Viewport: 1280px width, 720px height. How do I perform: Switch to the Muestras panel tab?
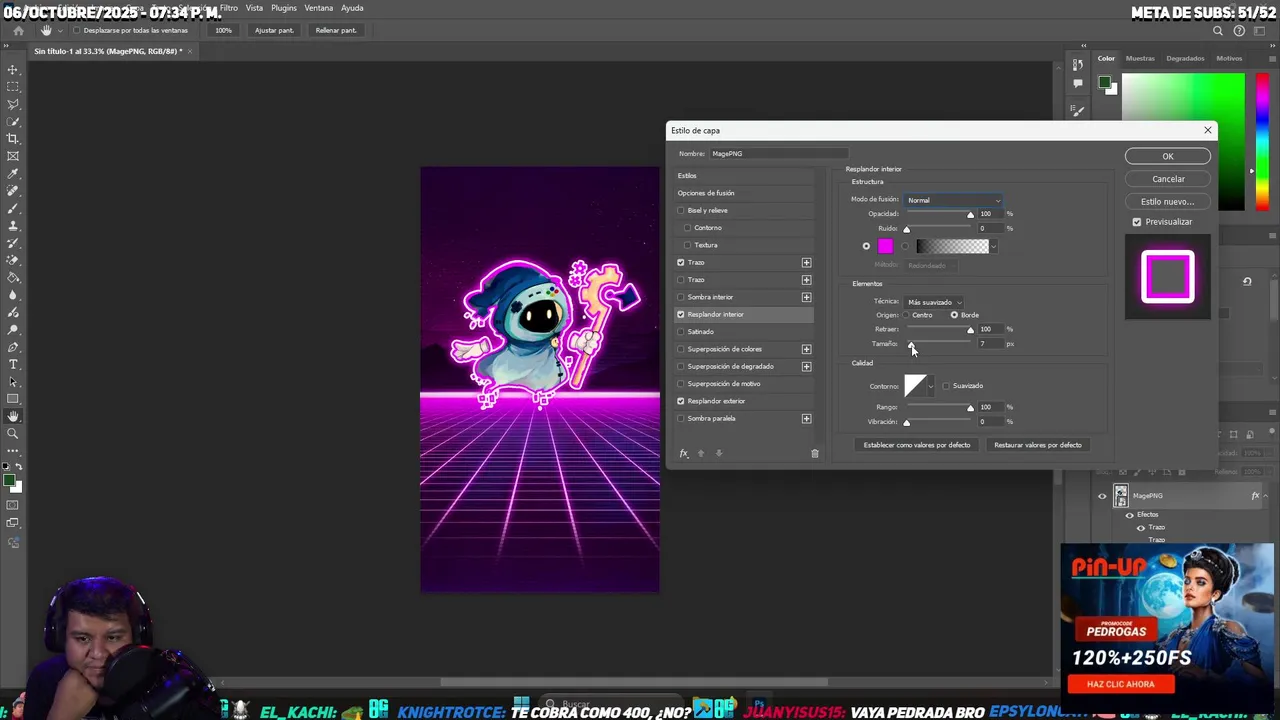tap(1140, 58)
